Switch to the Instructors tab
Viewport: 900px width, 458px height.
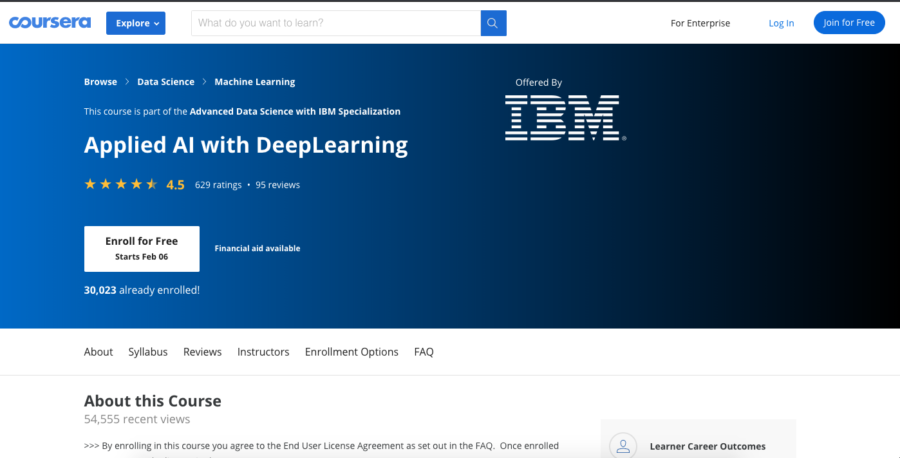(263, 352)
